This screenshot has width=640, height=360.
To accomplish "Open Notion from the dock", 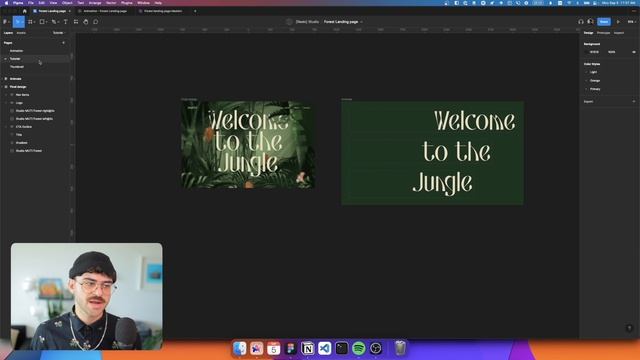I will click(308, 348).
